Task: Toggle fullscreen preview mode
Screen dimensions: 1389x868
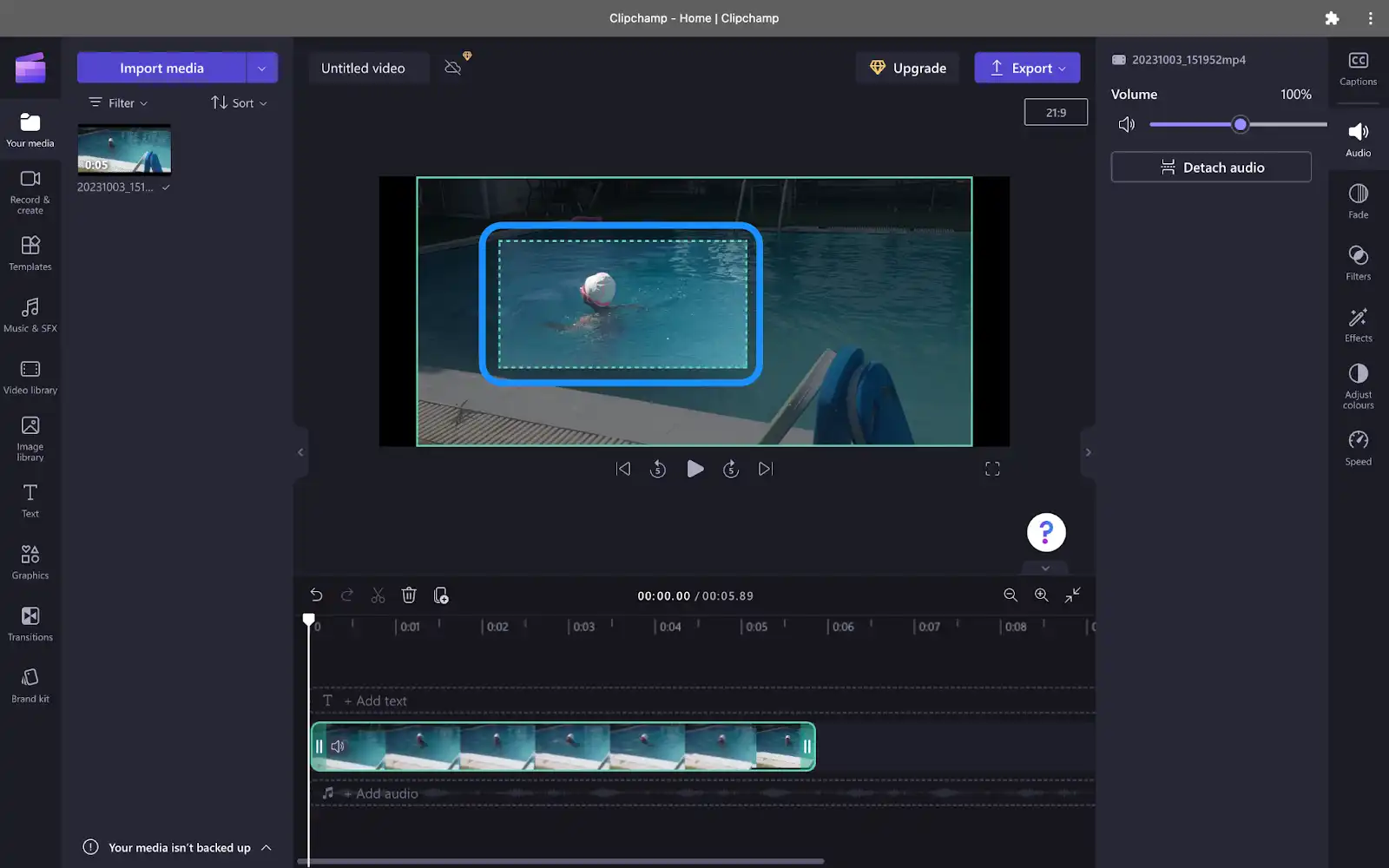Action: (x=992, y=468)
